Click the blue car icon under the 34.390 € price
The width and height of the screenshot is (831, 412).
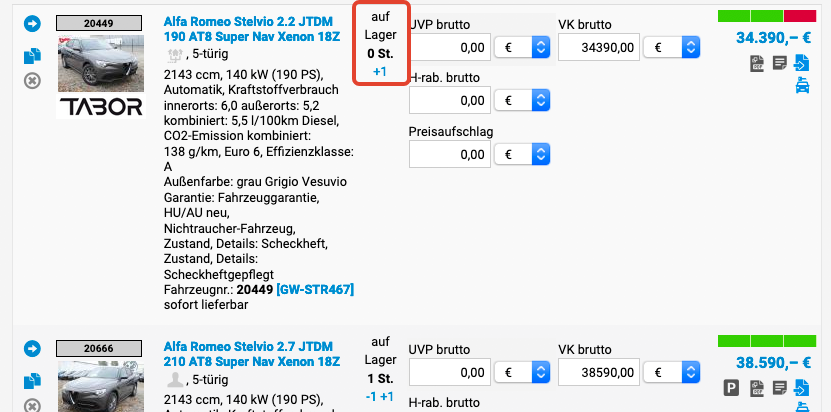(802, 86)
